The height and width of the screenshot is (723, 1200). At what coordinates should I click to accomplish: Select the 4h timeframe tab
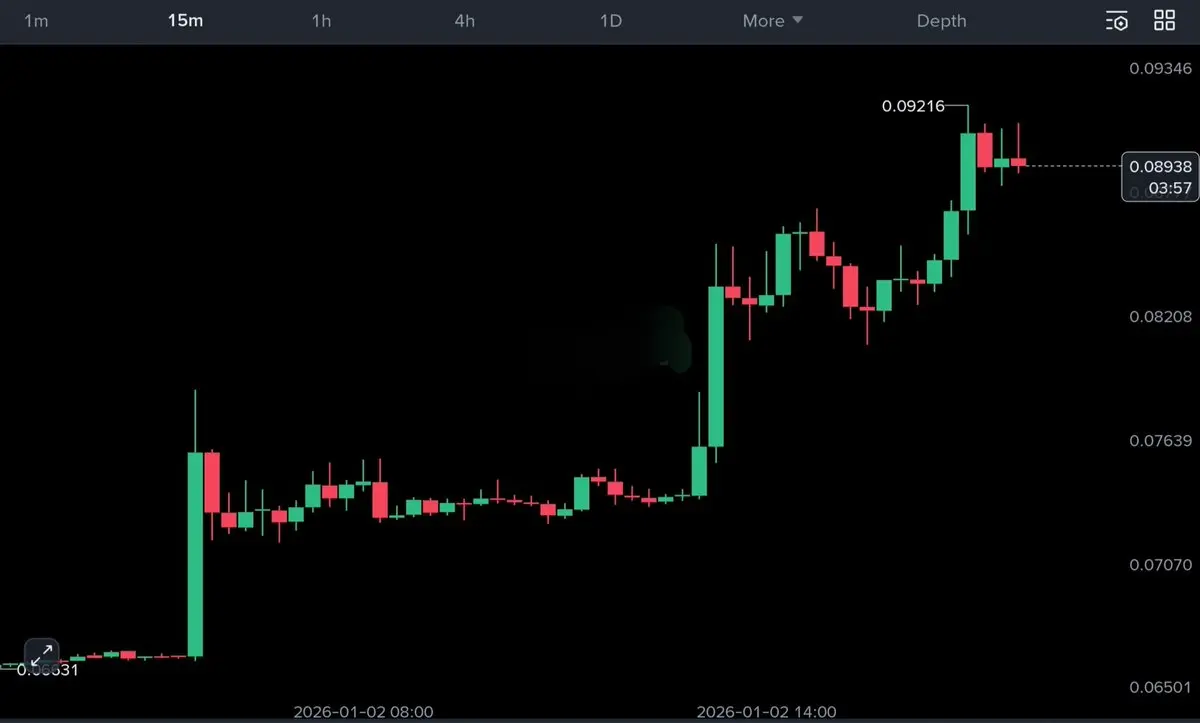[x=465, y=21]
